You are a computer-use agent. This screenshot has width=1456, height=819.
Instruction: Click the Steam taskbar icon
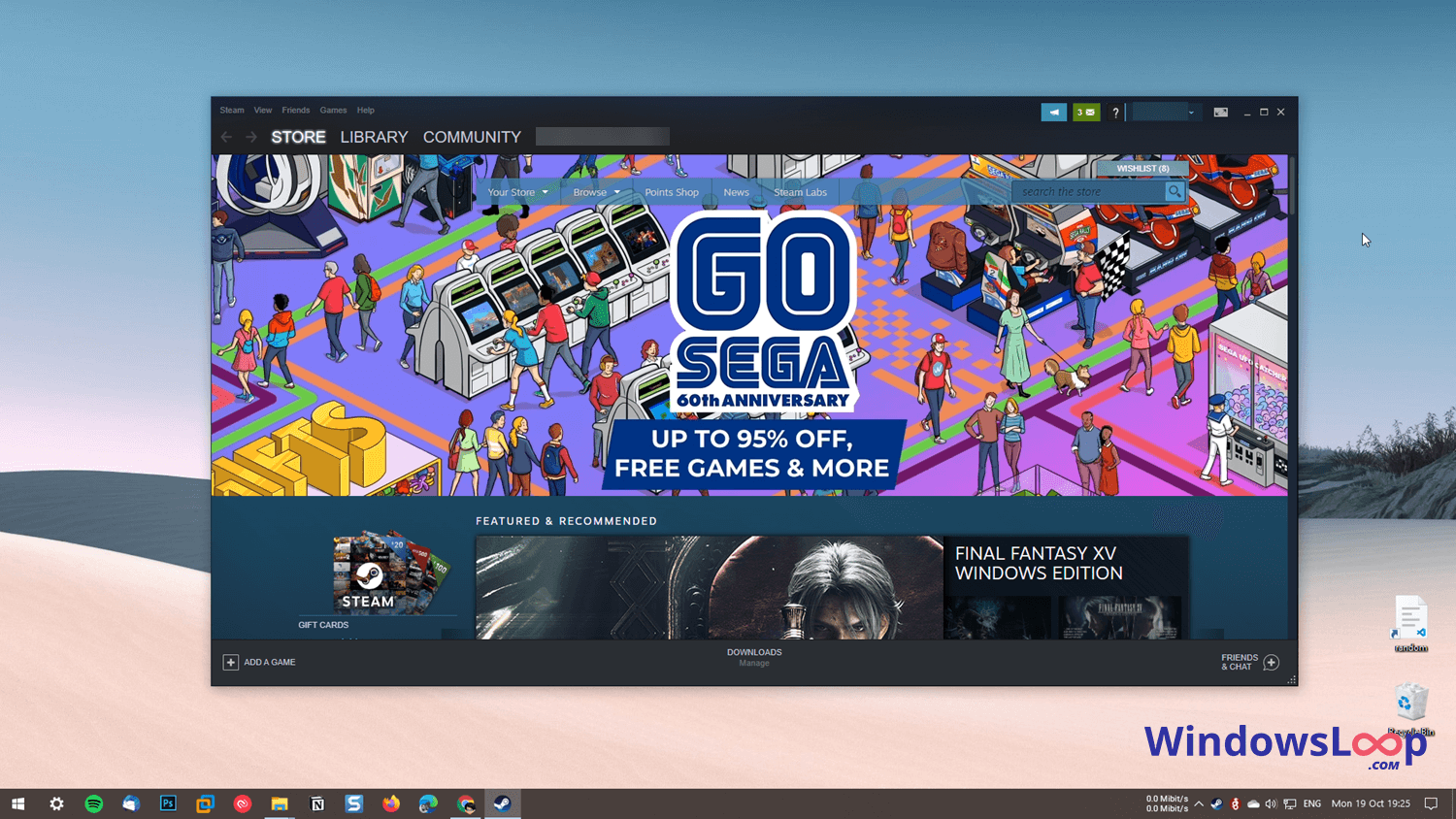point(503,803)
